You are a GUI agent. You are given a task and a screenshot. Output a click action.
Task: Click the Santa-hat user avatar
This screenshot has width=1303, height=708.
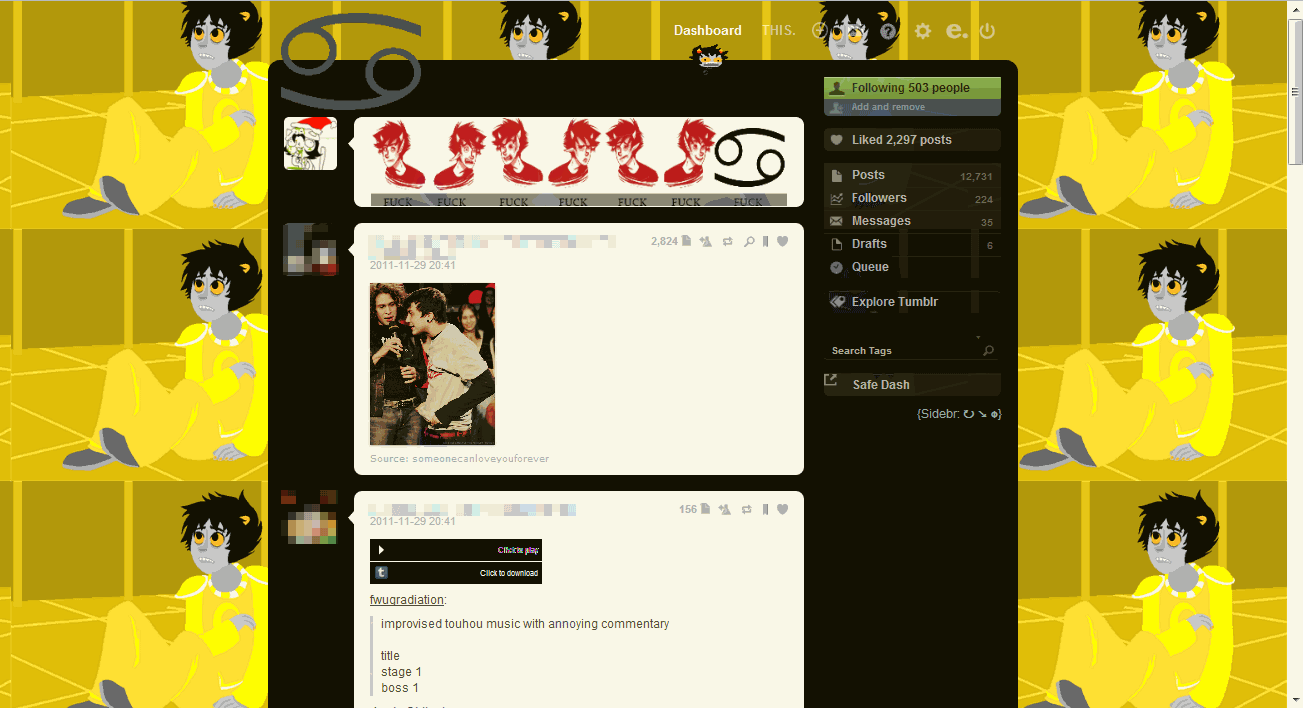coord(310,144)
